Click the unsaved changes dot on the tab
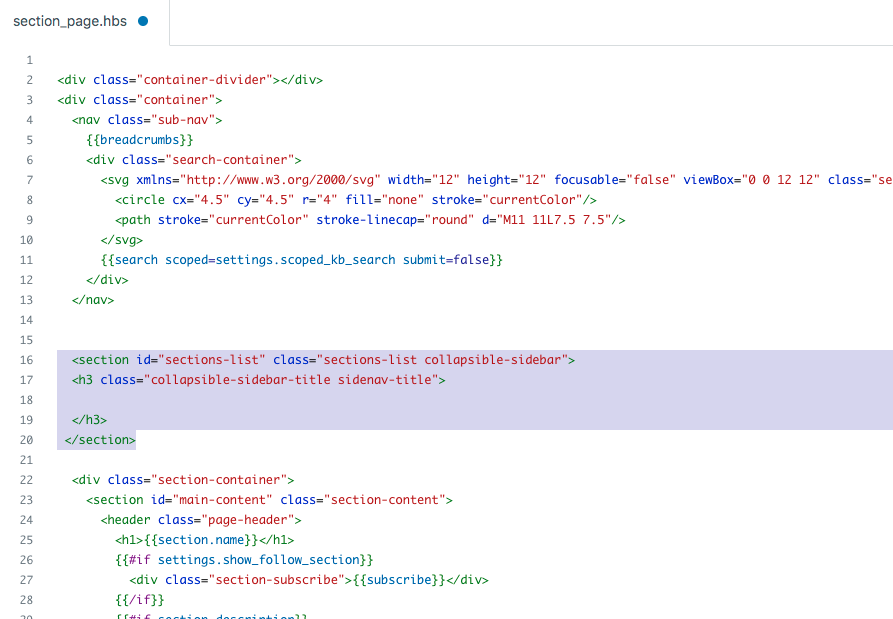The height and width of the screenshot is (619, 893). pyautogui.click(x=143, y=21)
